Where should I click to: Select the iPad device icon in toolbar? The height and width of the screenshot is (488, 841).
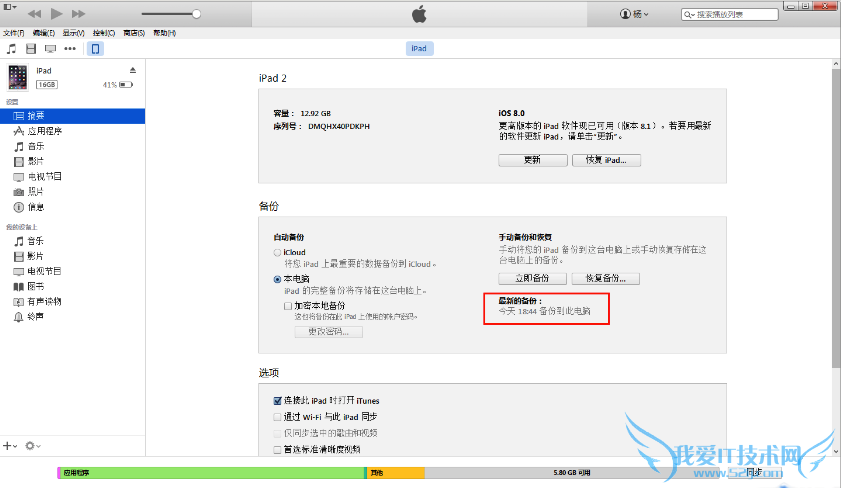[x=95, y=49]
